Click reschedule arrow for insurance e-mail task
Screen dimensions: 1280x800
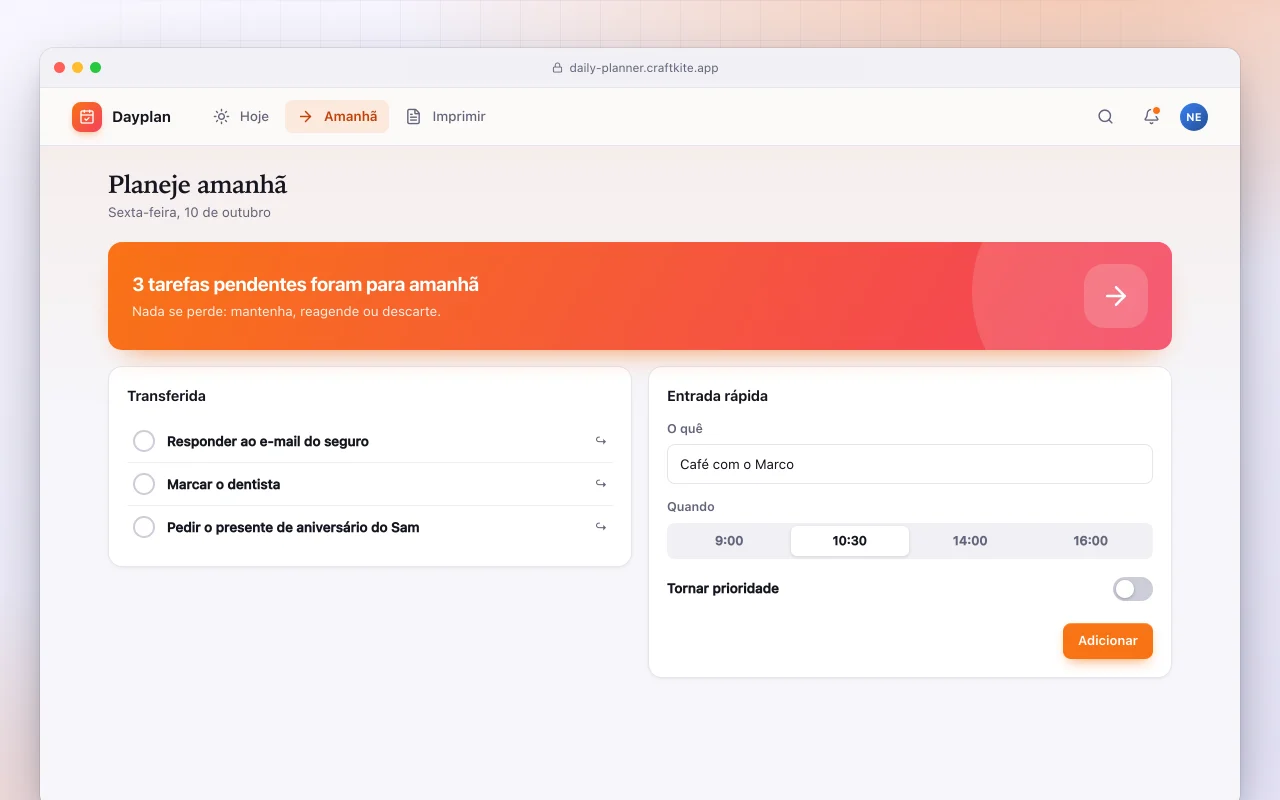(x=601, y=441)
